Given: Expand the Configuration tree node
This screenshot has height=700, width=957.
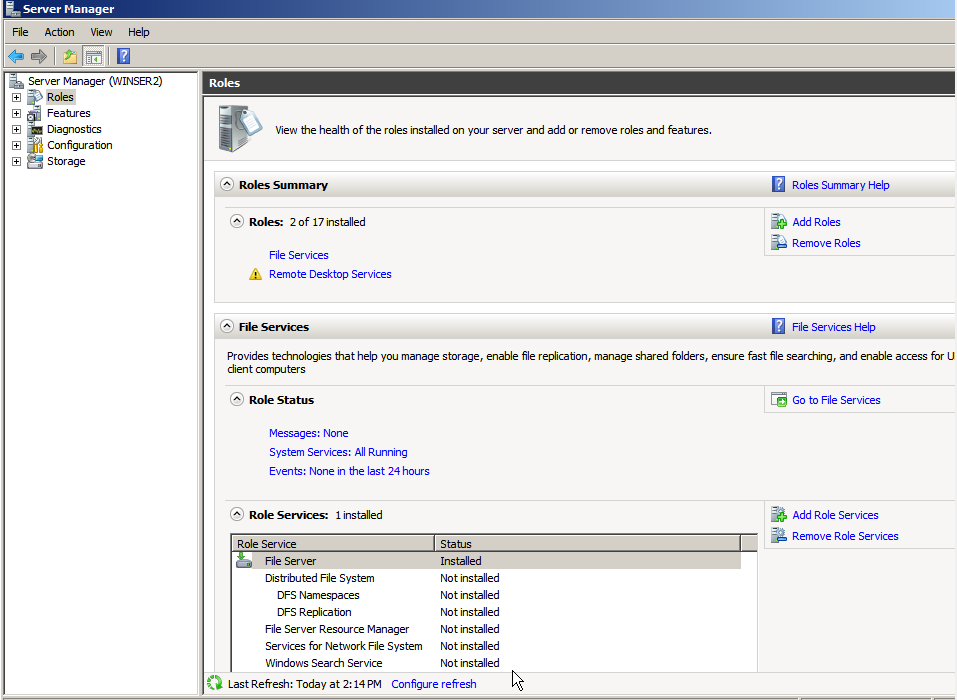Looking at the screenshot, I should [16, 145].
